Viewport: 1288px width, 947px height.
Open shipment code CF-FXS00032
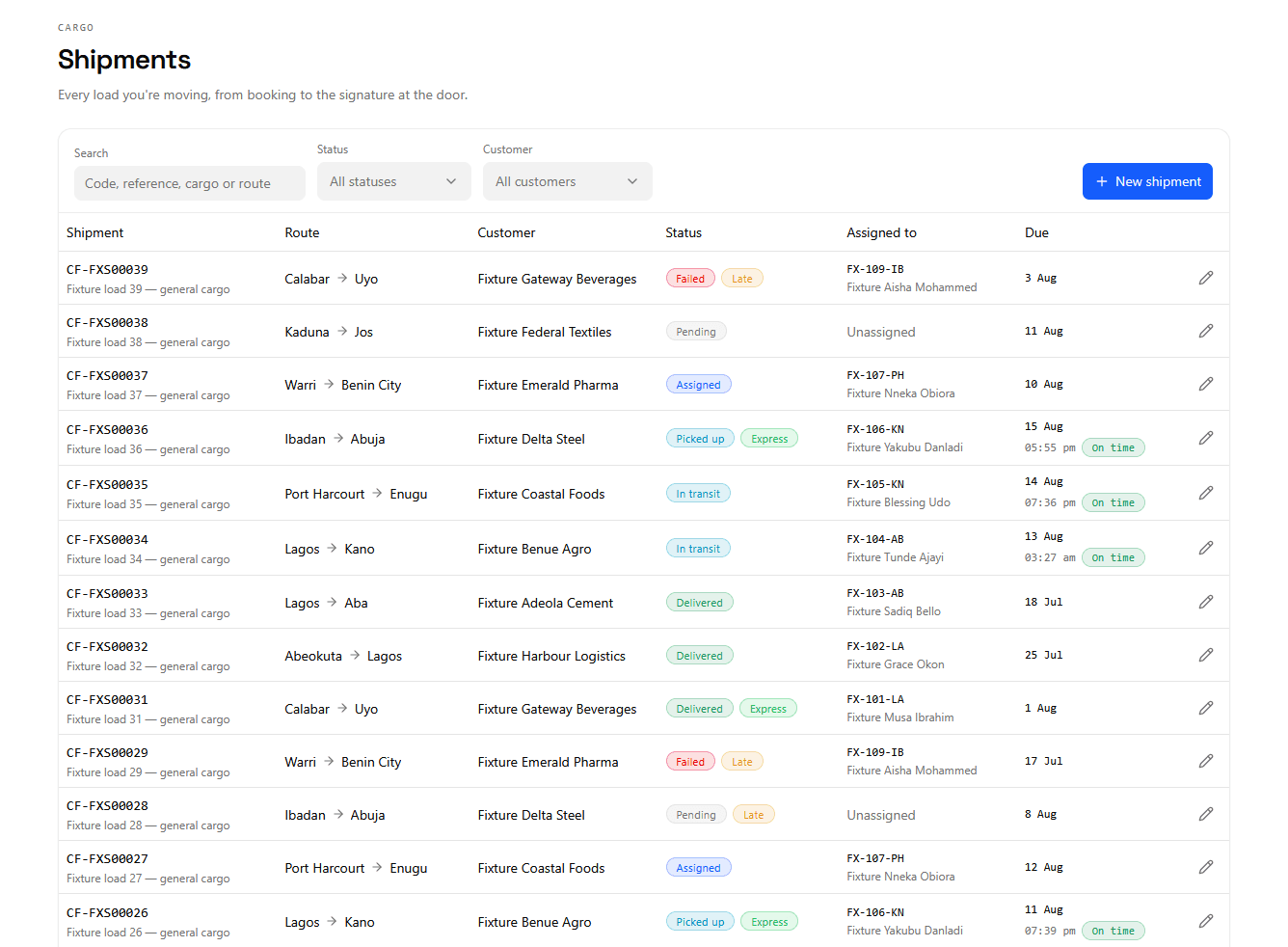tap(107, 647)
